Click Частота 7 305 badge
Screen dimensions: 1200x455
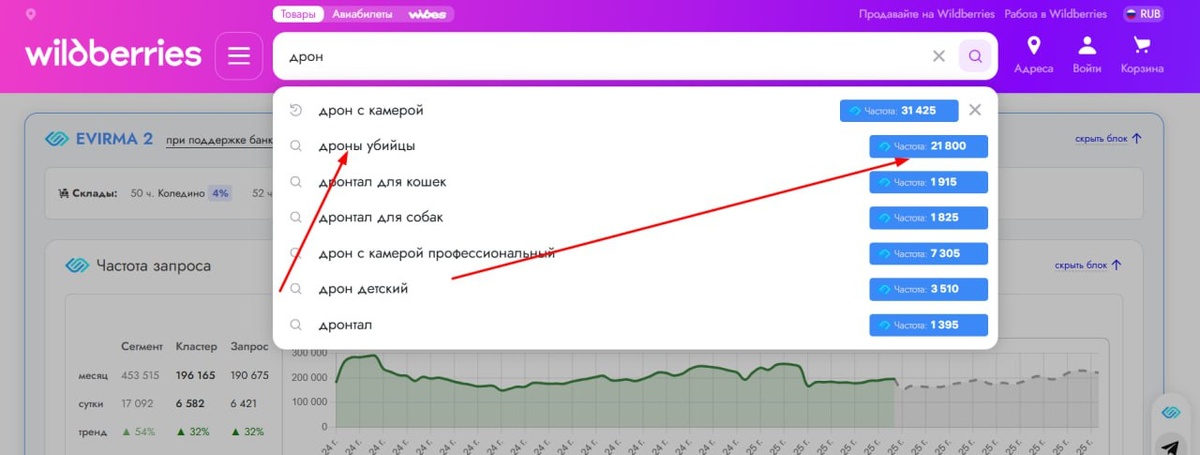point(929,254)
